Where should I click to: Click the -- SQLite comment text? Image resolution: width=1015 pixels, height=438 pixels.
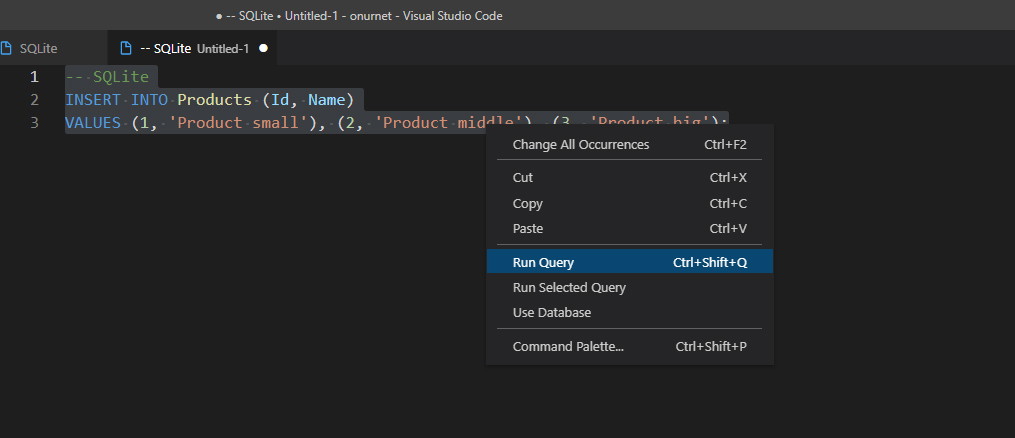tap(107, 77)
